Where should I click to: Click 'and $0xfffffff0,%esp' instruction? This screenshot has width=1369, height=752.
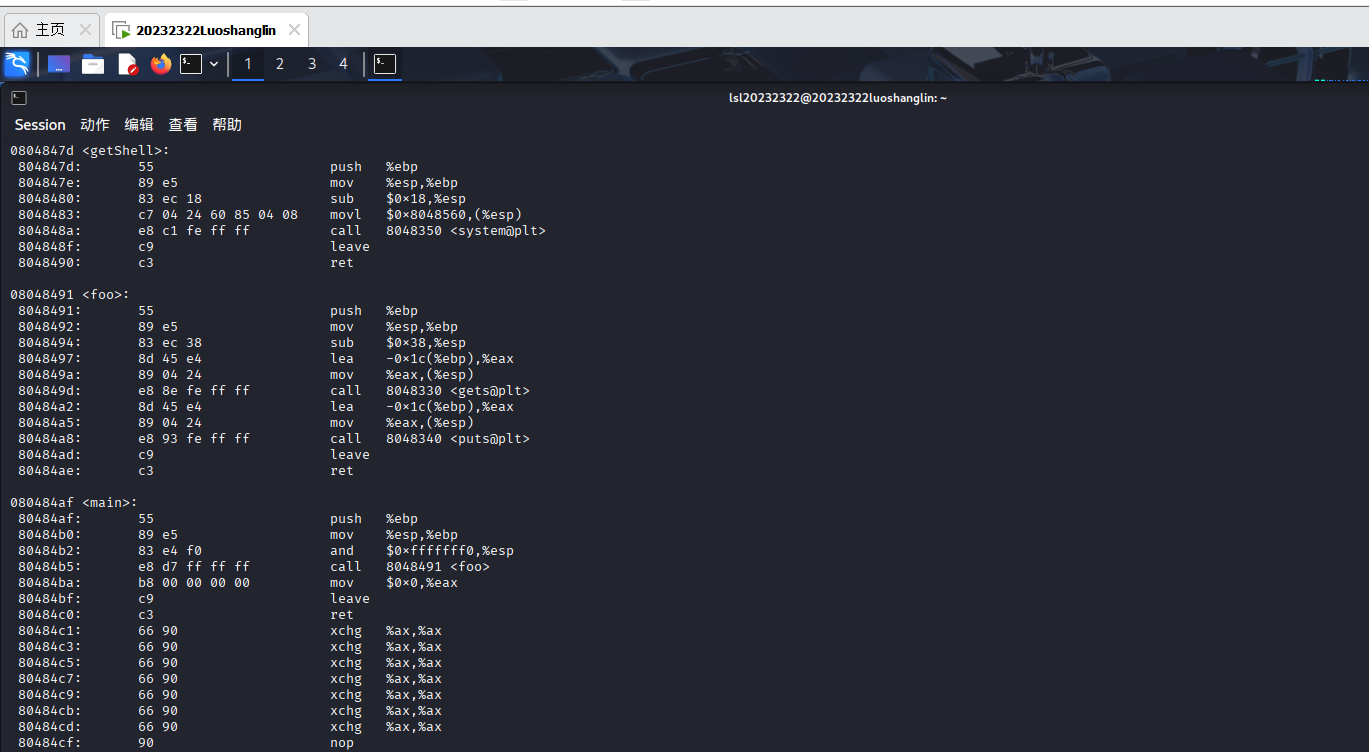pyautogui.click(x=422, y=551)
